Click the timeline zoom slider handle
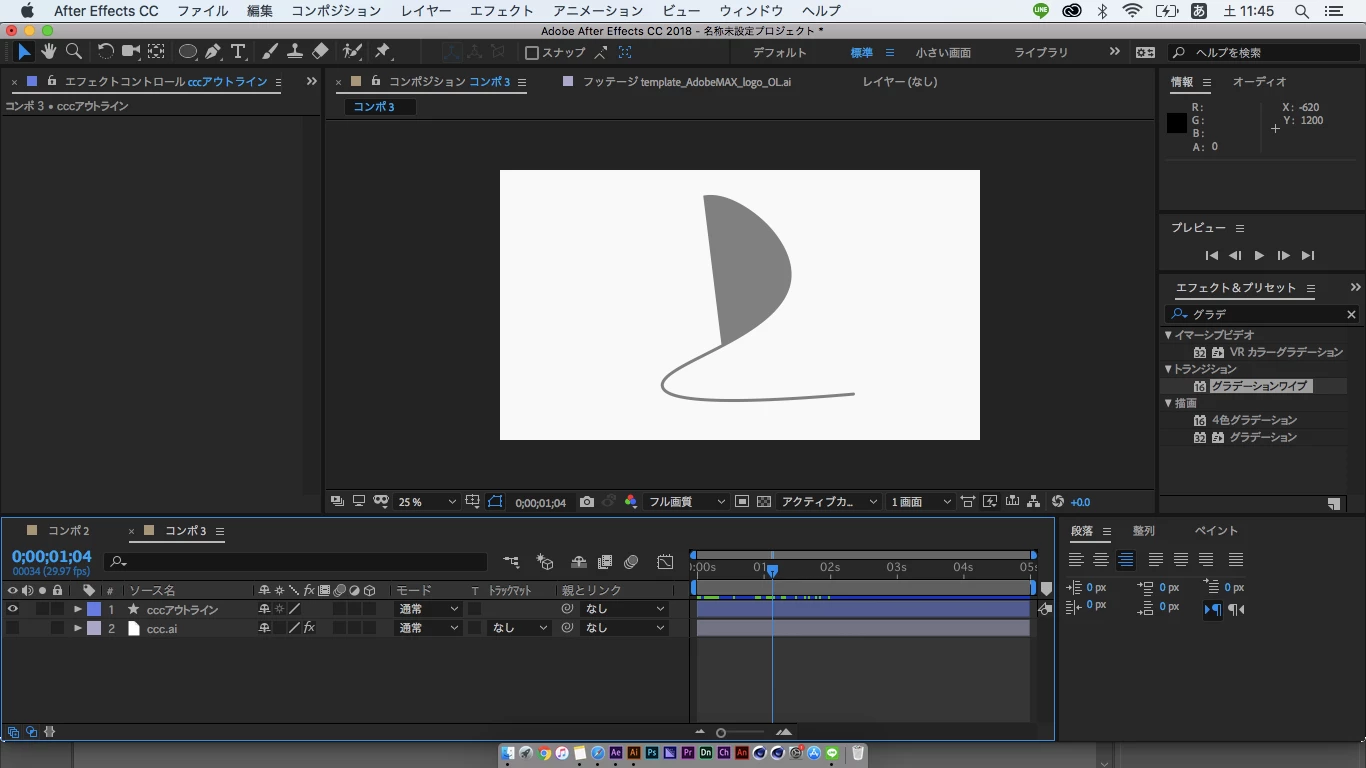1366x768 pixels. pos(721,733)
